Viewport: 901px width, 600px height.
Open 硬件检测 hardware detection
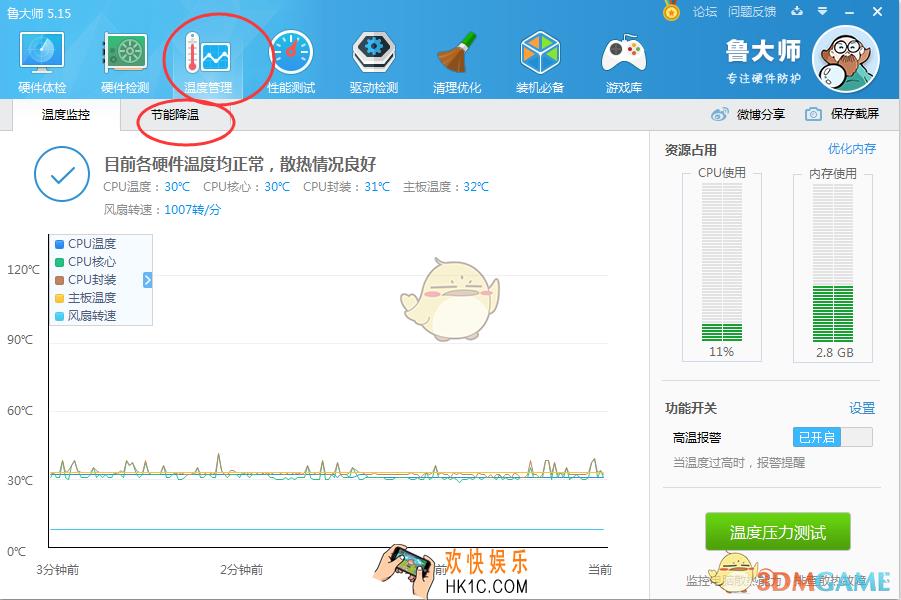click(x=125, y=62)
